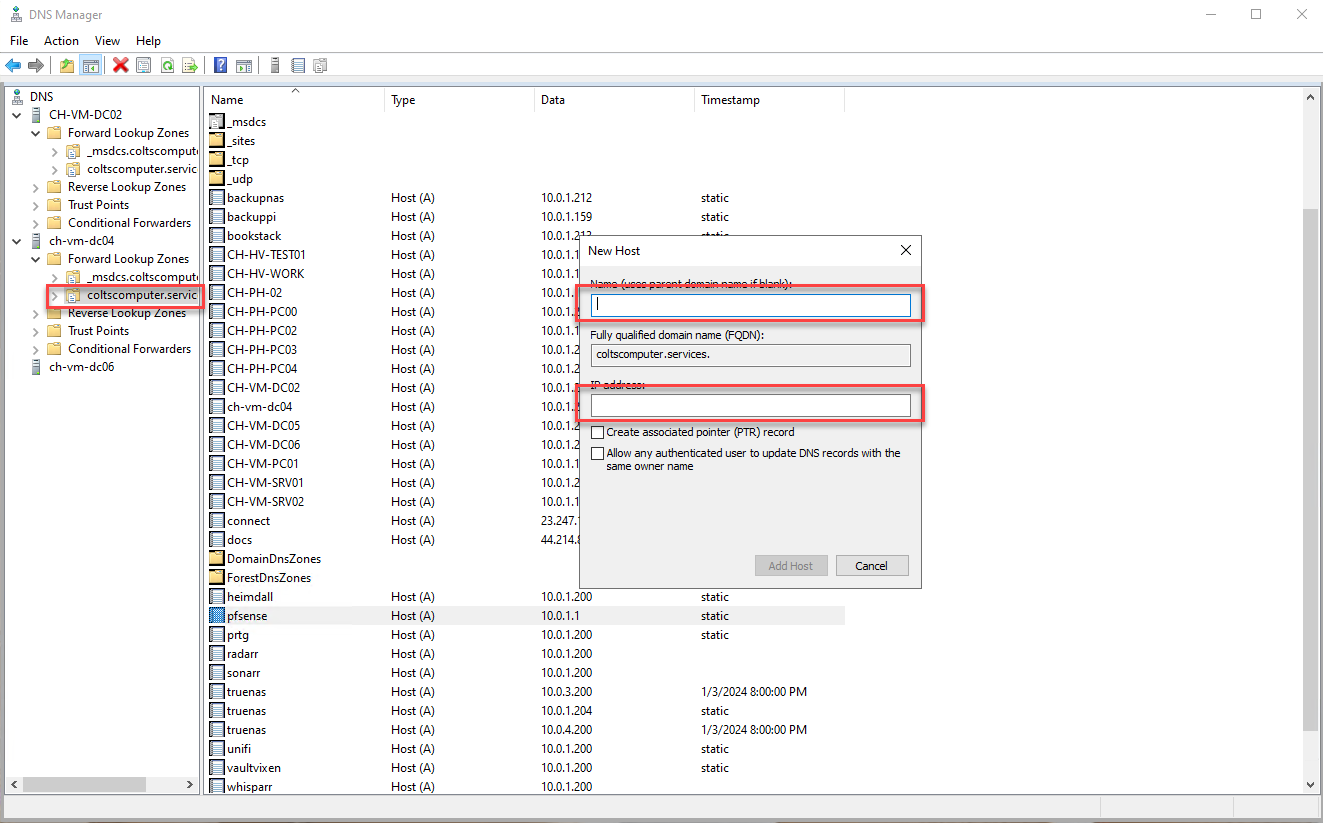Click the record icon beside whisparr

218,787
